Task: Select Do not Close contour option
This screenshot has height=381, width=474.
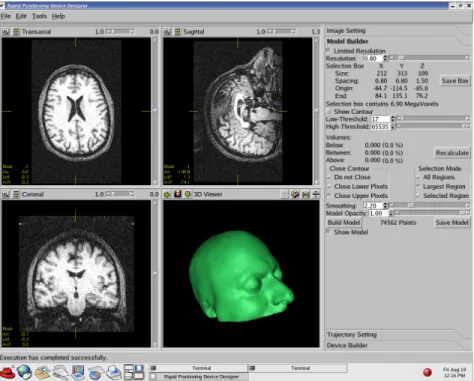Action: [329, 177]
